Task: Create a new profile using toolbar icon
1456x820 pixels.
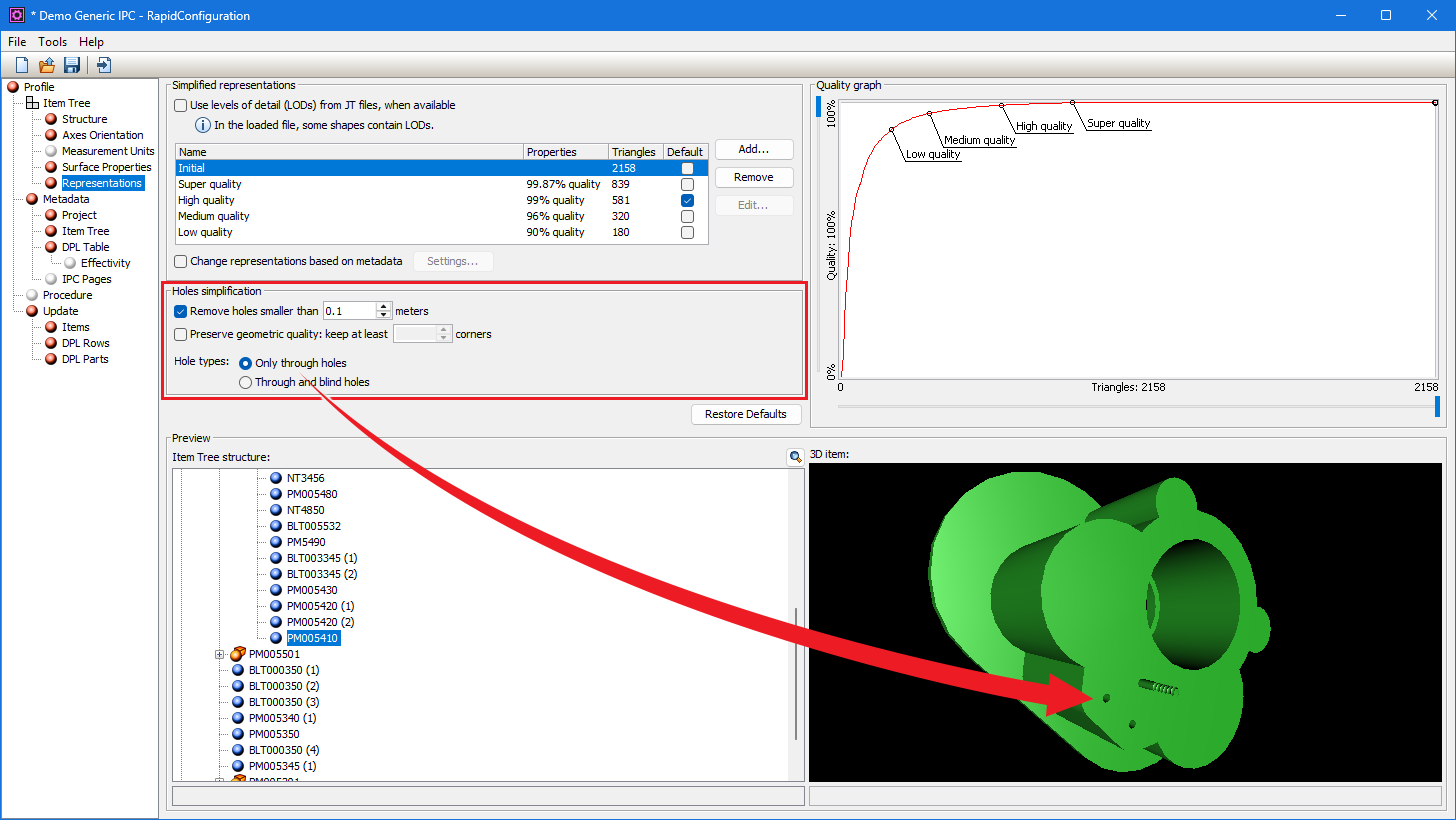Action: tap(21, 64)
